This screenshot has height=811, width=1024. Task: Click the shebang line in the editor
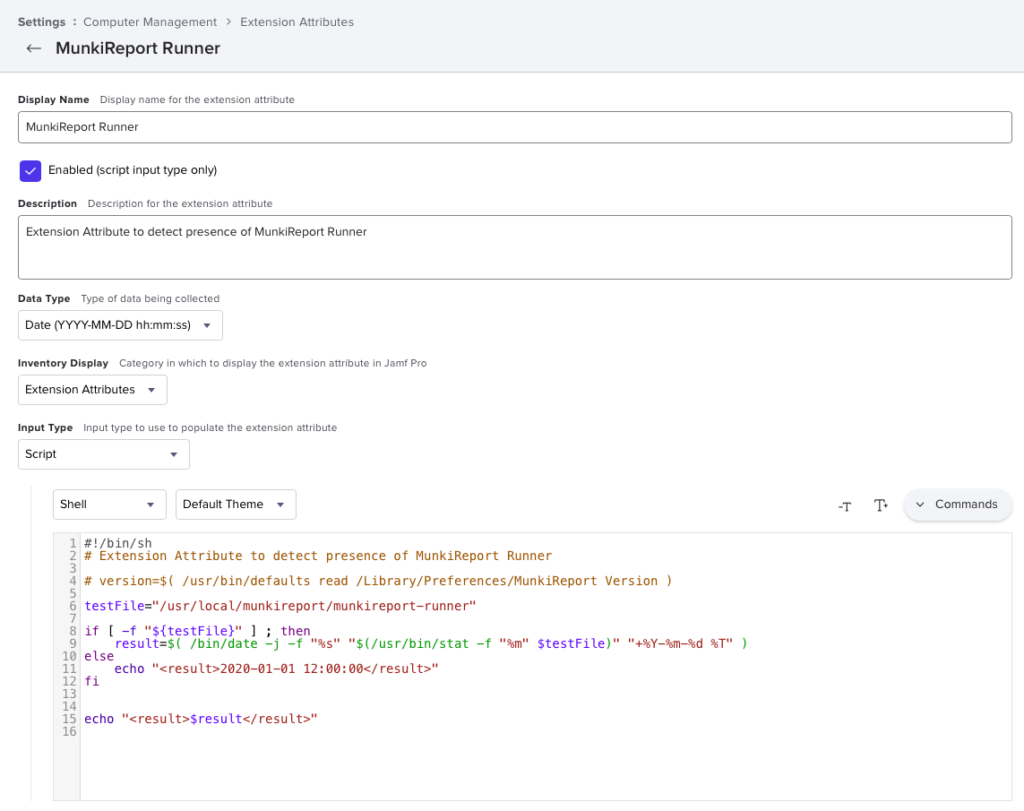(x=118, y=543)
